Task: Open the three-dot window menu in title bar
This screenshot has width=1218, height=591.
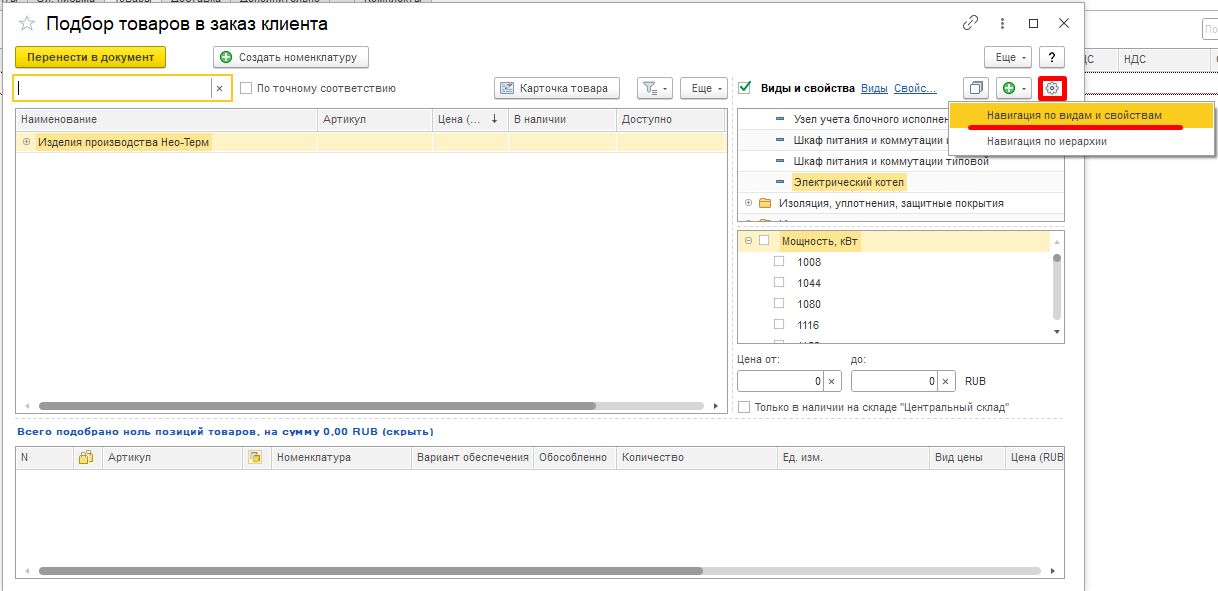Action: click(x=1002, y=23)
